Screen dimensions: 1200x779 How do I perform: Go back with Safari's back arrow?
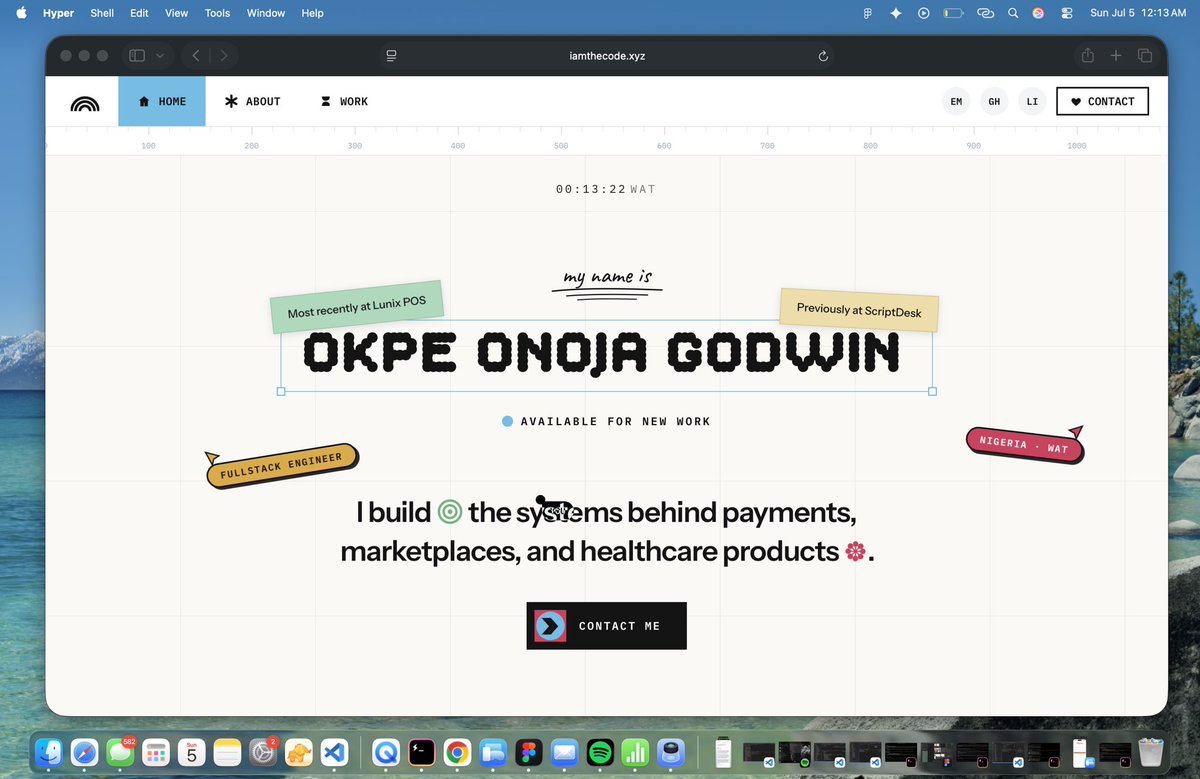(x=196, y=56)
